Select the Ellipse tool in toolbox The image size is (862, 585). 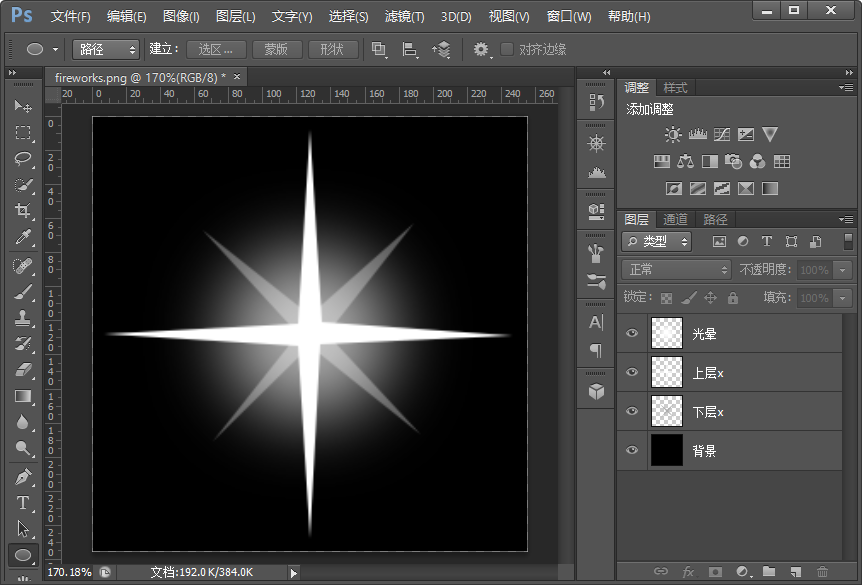pos(23,555)
